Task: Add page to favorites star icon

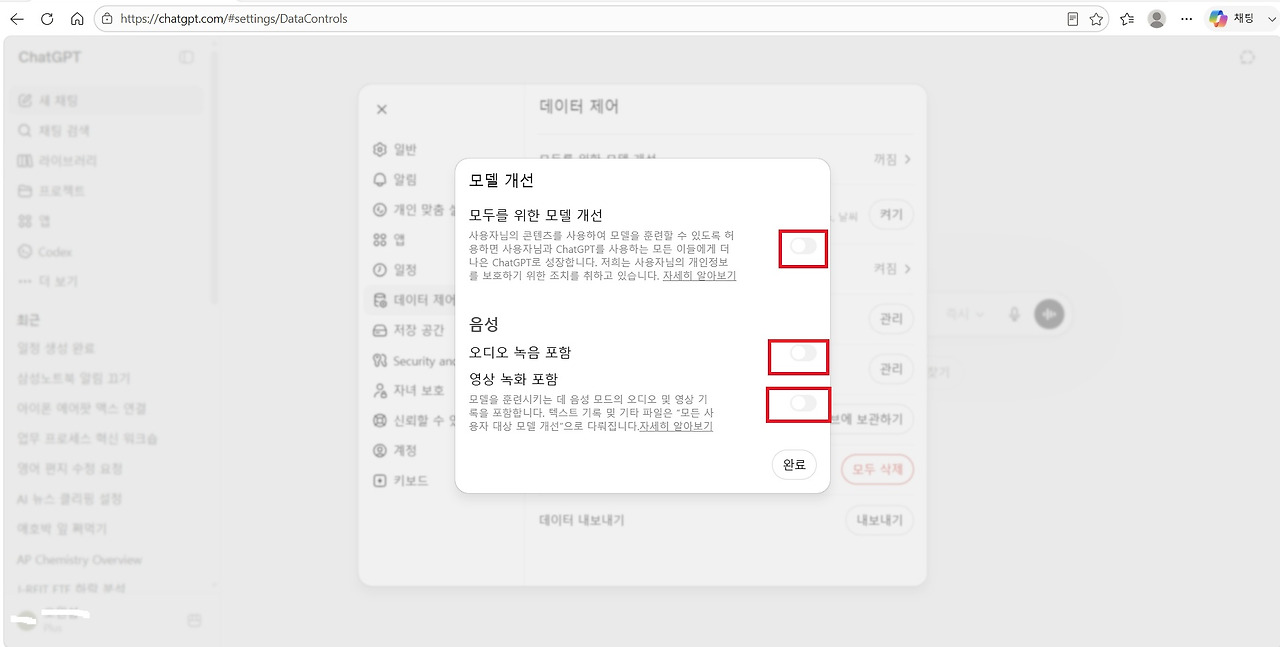Action: [1096, 19]
